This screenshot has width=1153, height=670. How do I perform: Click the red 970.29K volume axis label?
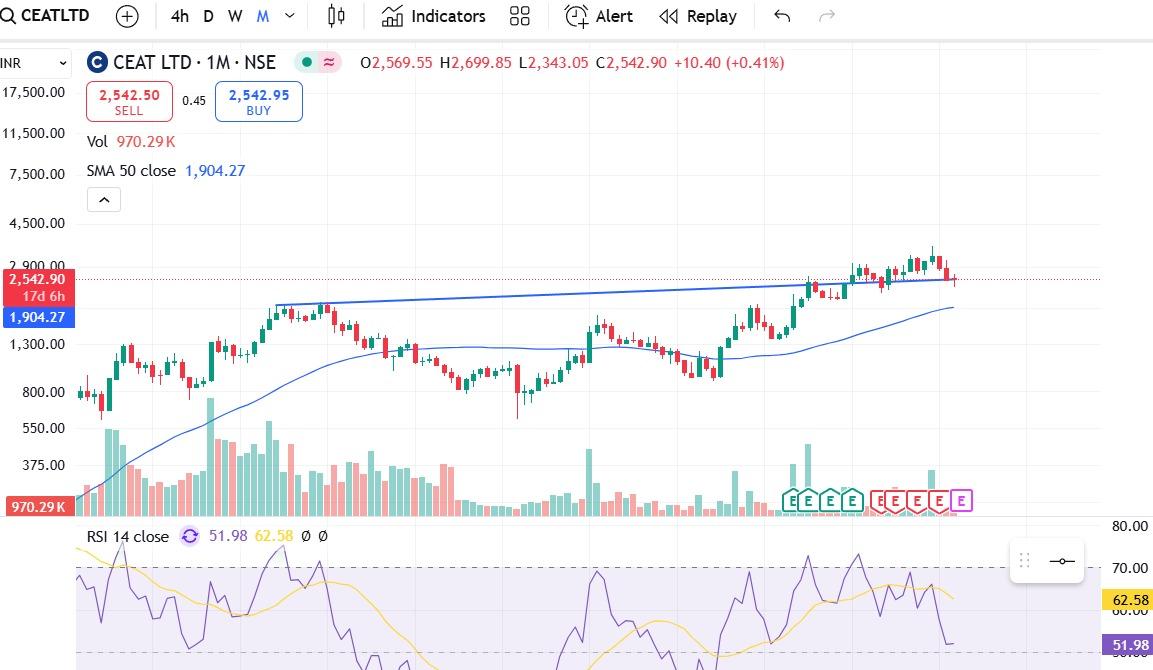click(x=38, y=507)
